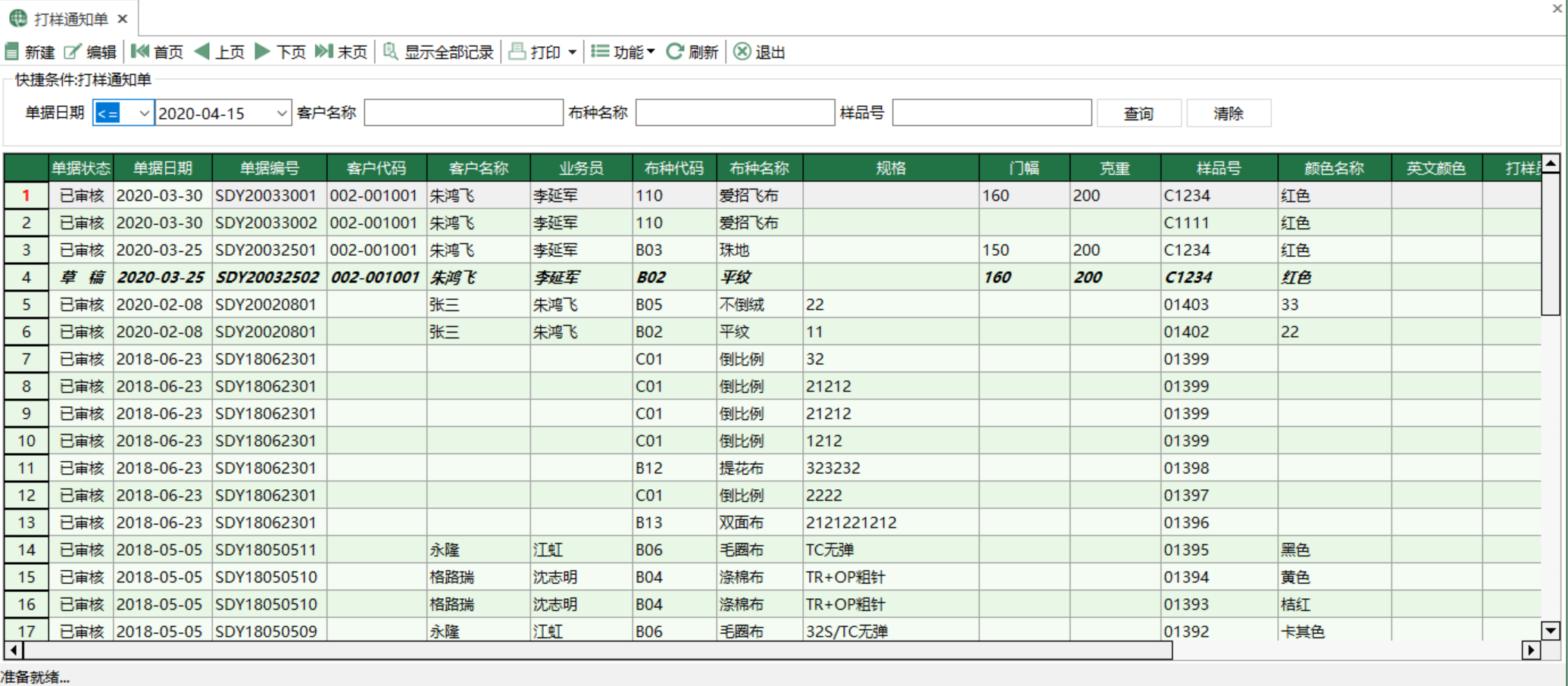
Task: Click the 单据编号 column header
Action: (270, 168)
